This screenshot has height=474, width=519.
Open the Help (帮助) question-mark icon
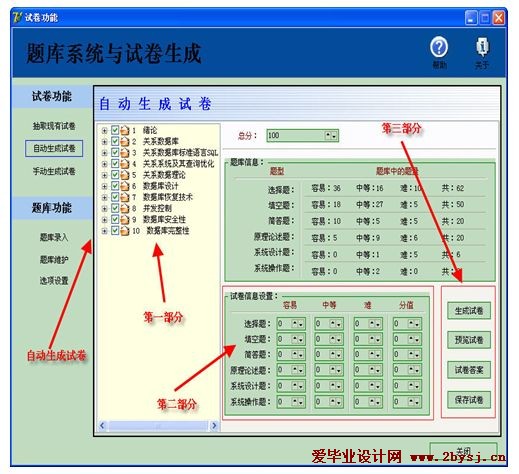(439, 47)
